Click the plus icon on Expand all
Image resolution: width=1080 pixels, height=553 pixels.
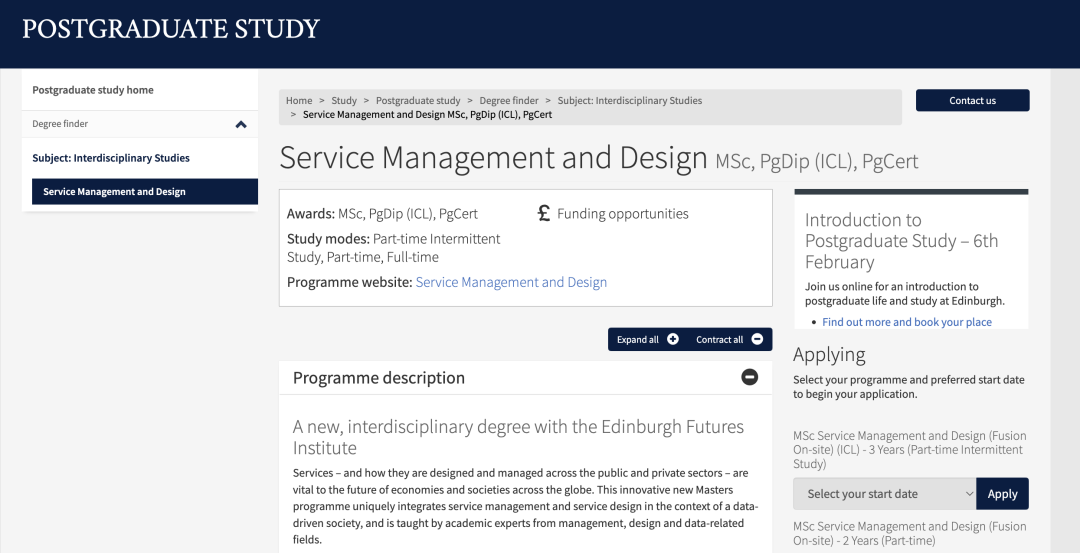(673, 339)
